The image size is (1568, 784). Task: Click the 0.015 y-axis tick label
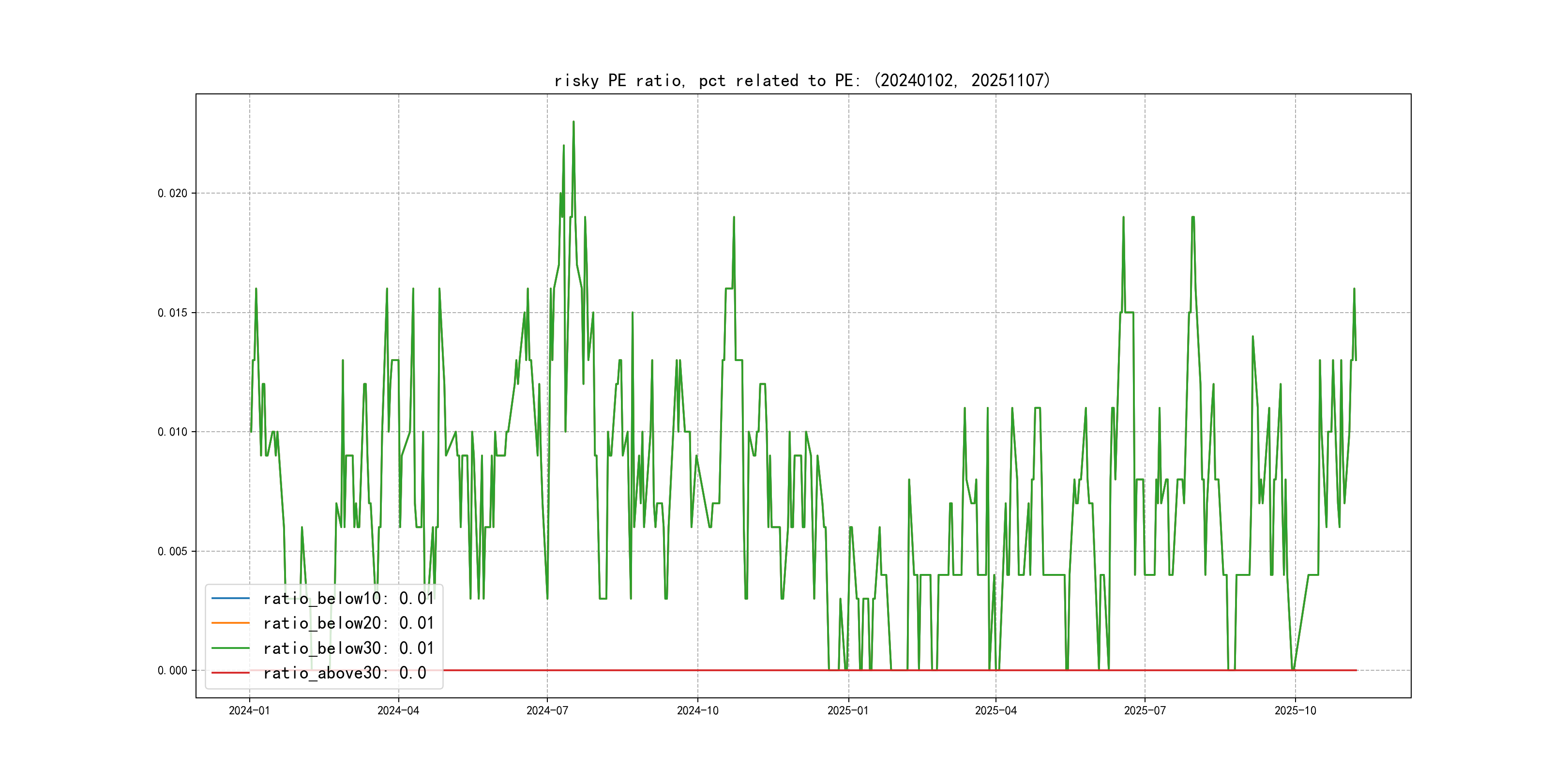(x=172, y=313)
